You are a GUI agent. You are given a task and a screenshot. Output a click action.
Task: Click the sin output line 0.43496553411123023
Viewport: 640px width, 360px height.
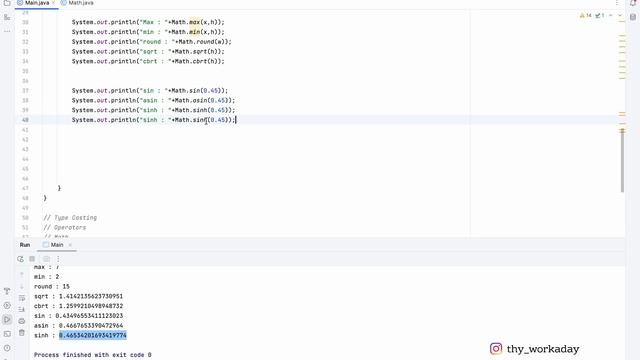[x=78, y=316]
